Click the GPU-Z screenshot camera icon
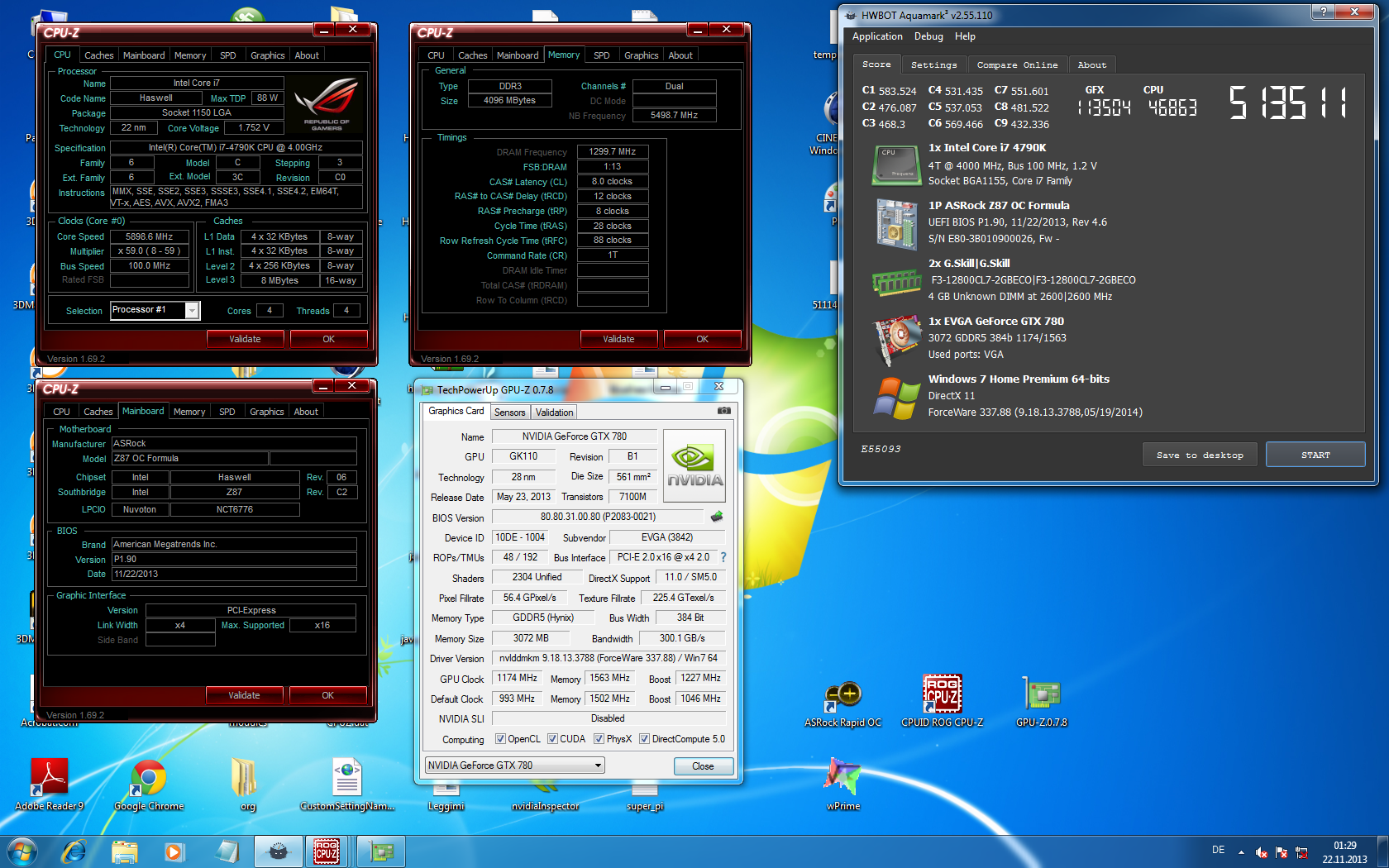 723,411
